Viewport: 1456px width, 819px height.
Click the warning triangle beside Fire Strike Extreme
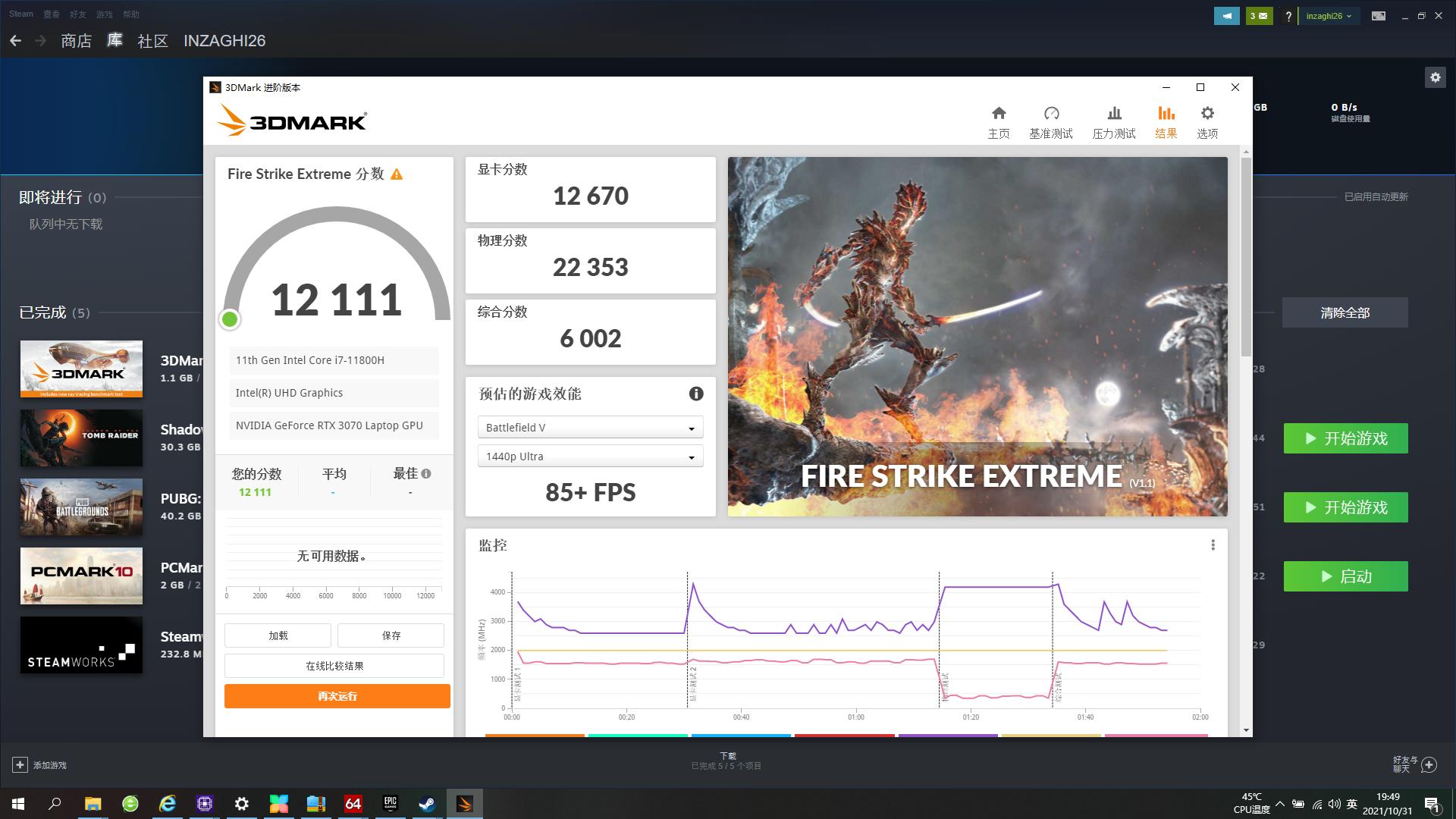coord(397,174)
